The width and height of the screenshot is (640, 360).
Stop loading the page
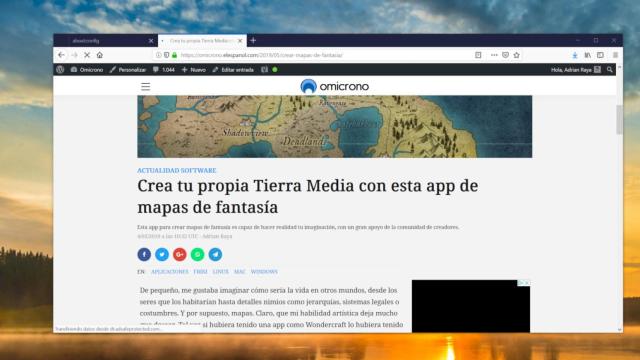(x=87, y=55)
